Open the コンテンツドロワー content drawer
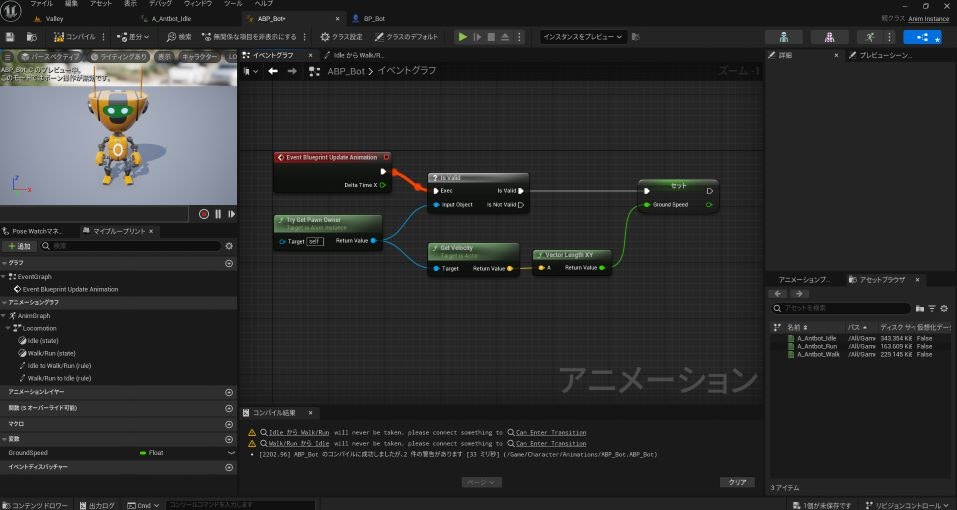The width and height of the screenshot is (957, 510). [35, 505]
